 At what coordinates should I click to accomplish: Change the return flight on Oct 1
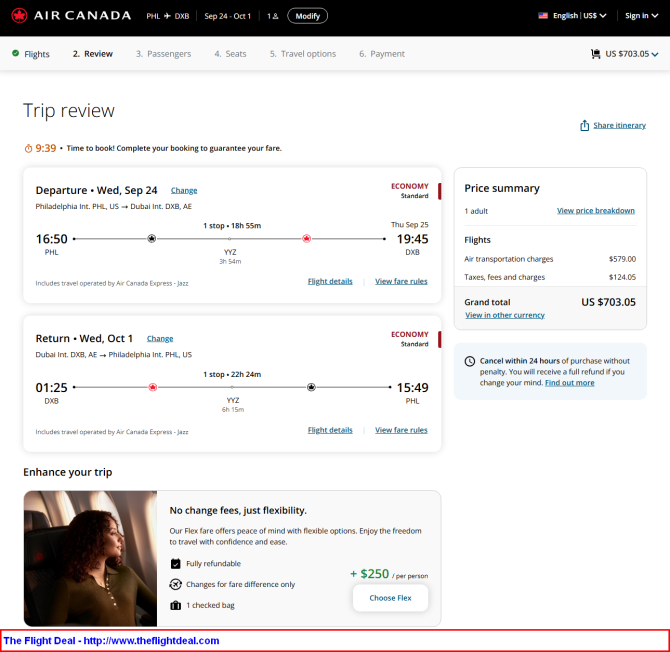click(160, 339)
